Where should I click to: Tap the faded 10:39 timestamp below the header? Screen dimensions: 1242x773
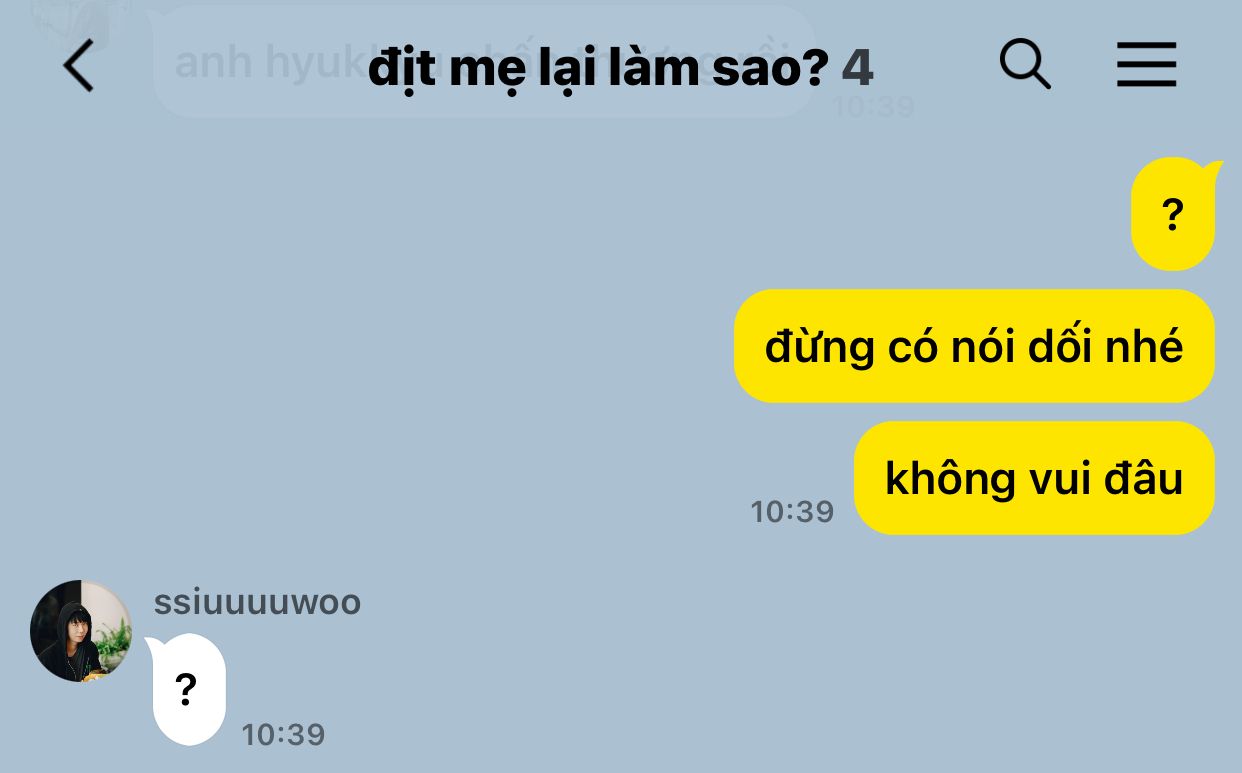[874, 106]
